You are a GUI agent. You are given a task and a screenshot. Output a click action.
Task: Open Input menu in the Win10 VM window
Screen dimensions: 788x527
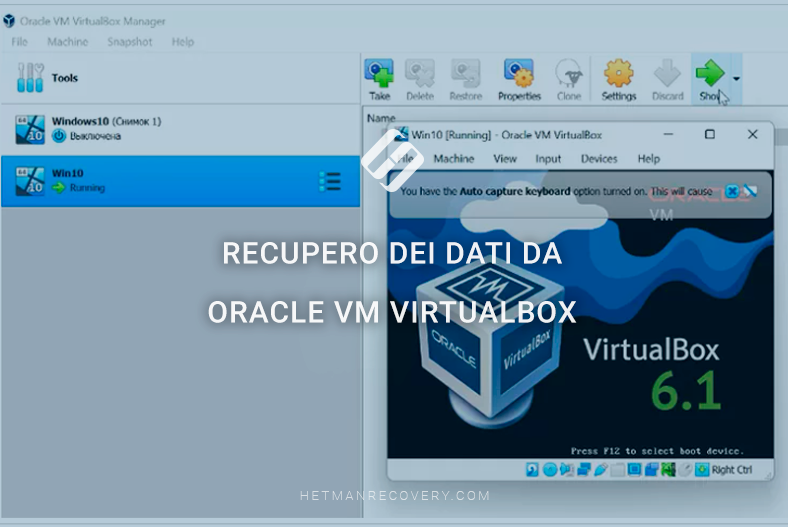[x=548, y=159]
